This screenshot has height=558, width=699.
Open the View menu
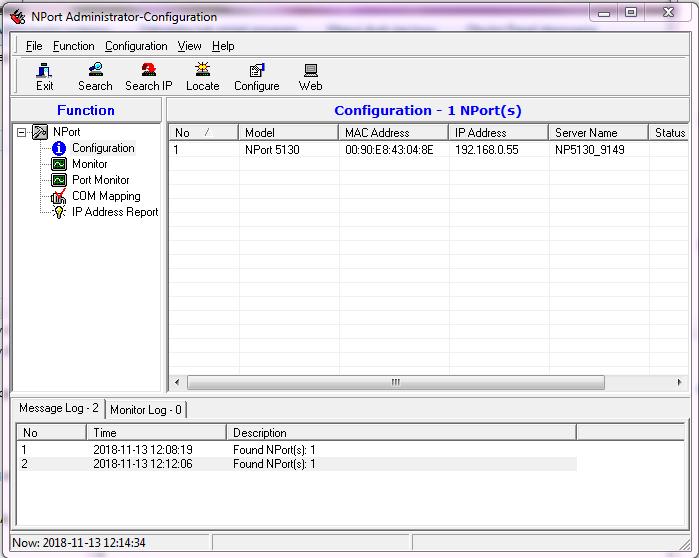pos(189,46)
